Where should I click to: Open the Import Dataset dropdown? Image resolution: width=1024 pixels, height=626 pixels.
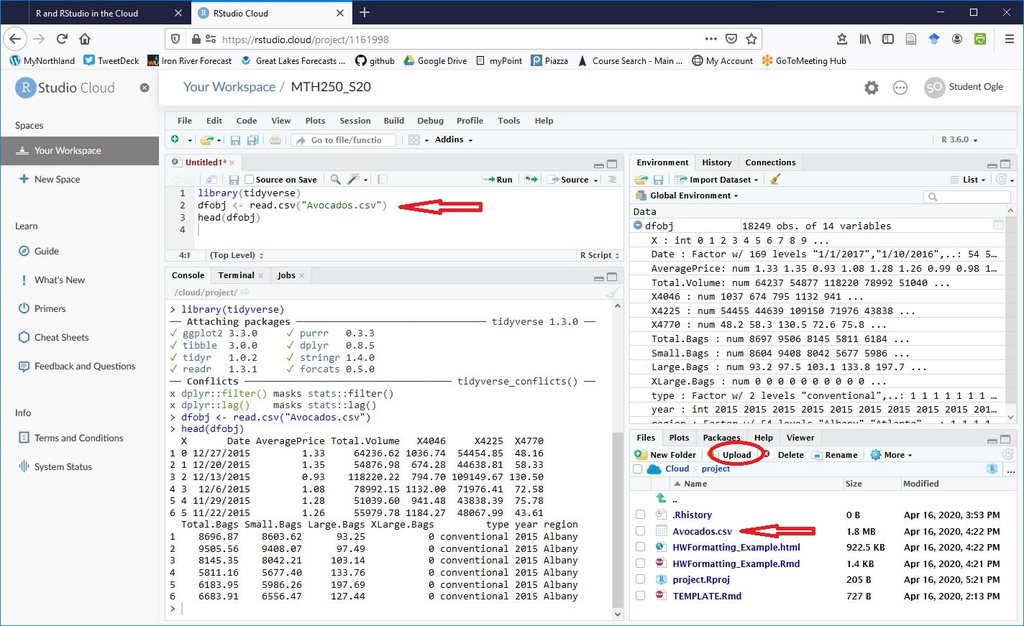click(717, 180)
